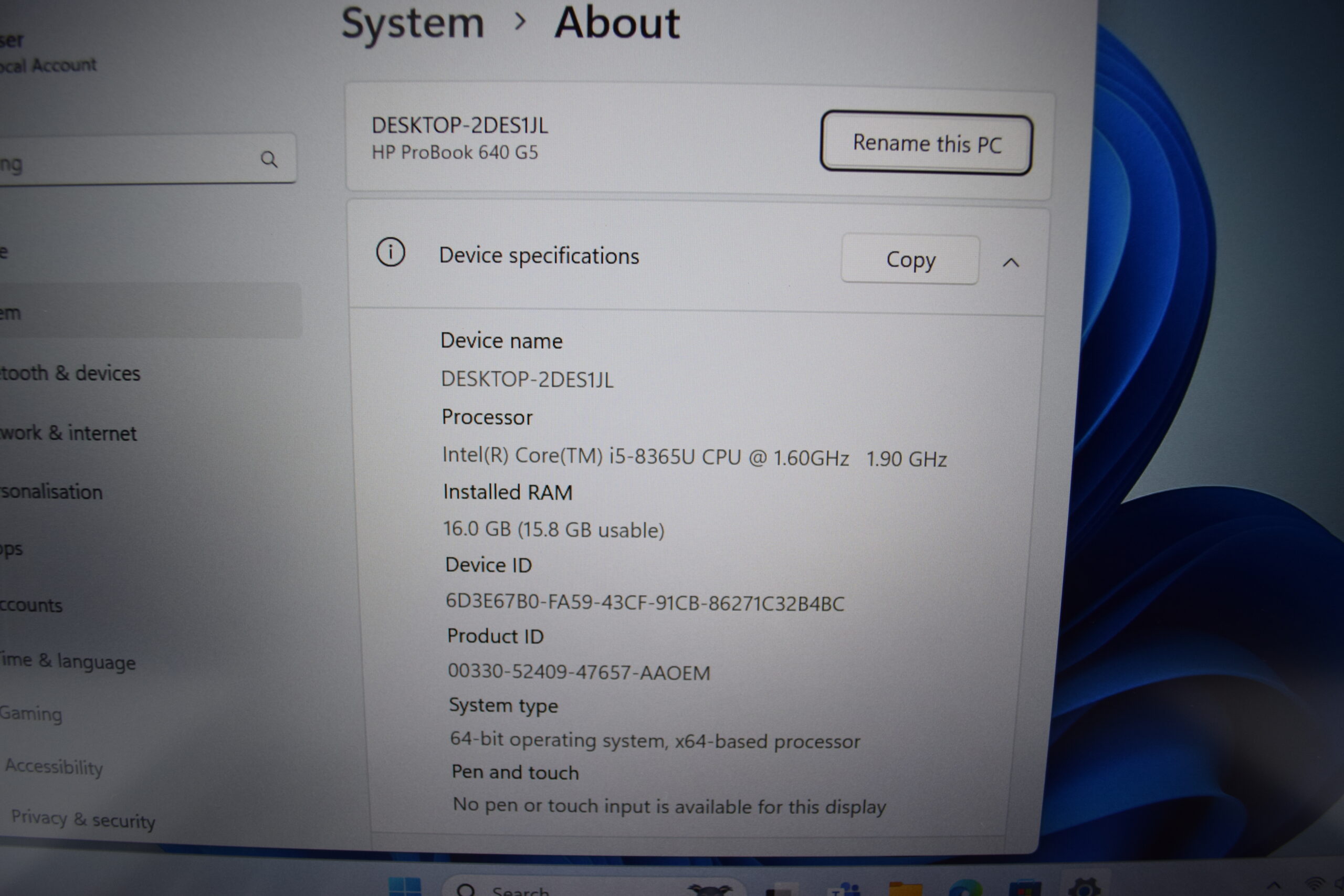Open File Explorer from taskbar
The width and height of the screenshot is (1344, 896).
click(905, 889)
